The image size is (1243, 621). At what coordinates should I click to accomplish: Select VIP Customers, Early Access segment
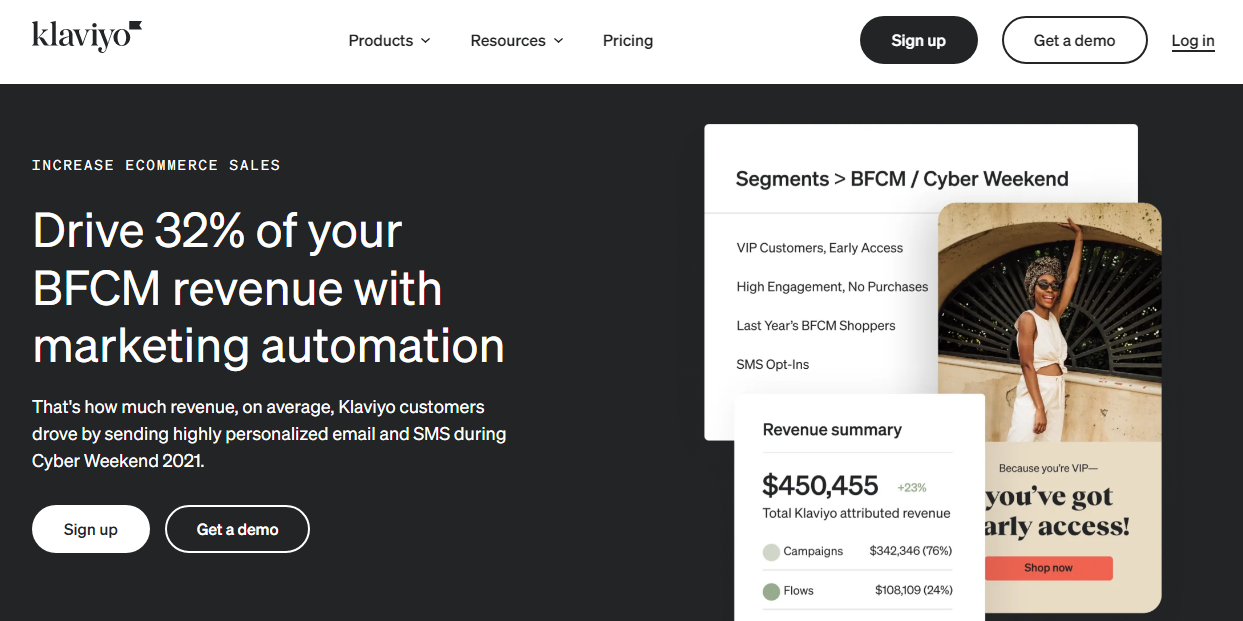pos(819,248)
